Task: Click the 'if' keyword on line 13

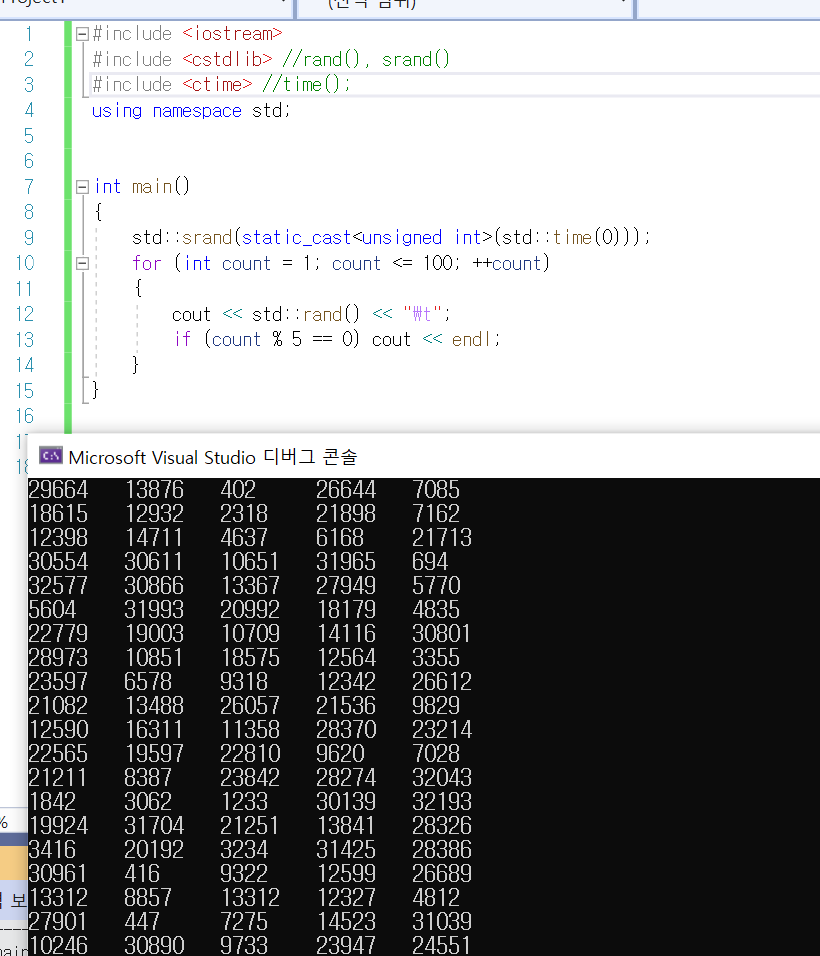Action: [x=182, y=339]
